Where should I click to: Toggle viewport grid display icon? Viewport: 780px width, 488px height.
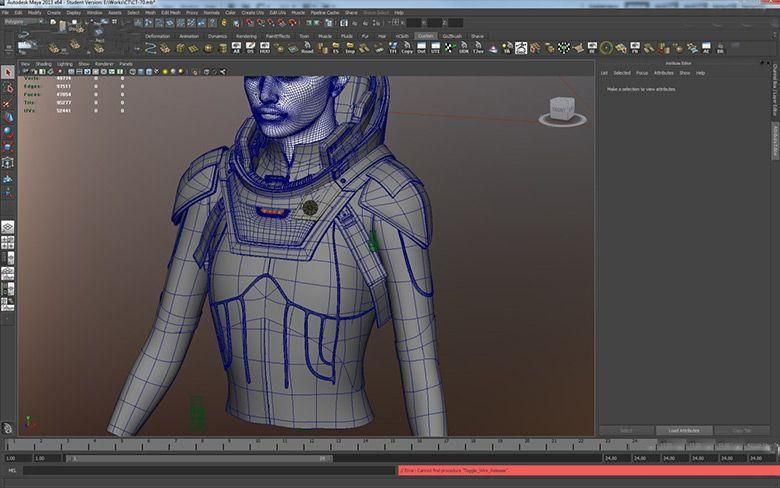pyautogui.click(x=71, y=72)
